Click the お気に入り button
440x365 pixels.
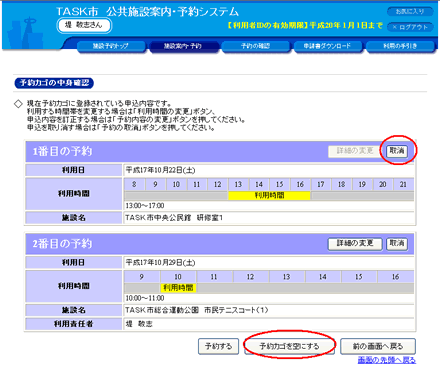[x=410, y=12]
